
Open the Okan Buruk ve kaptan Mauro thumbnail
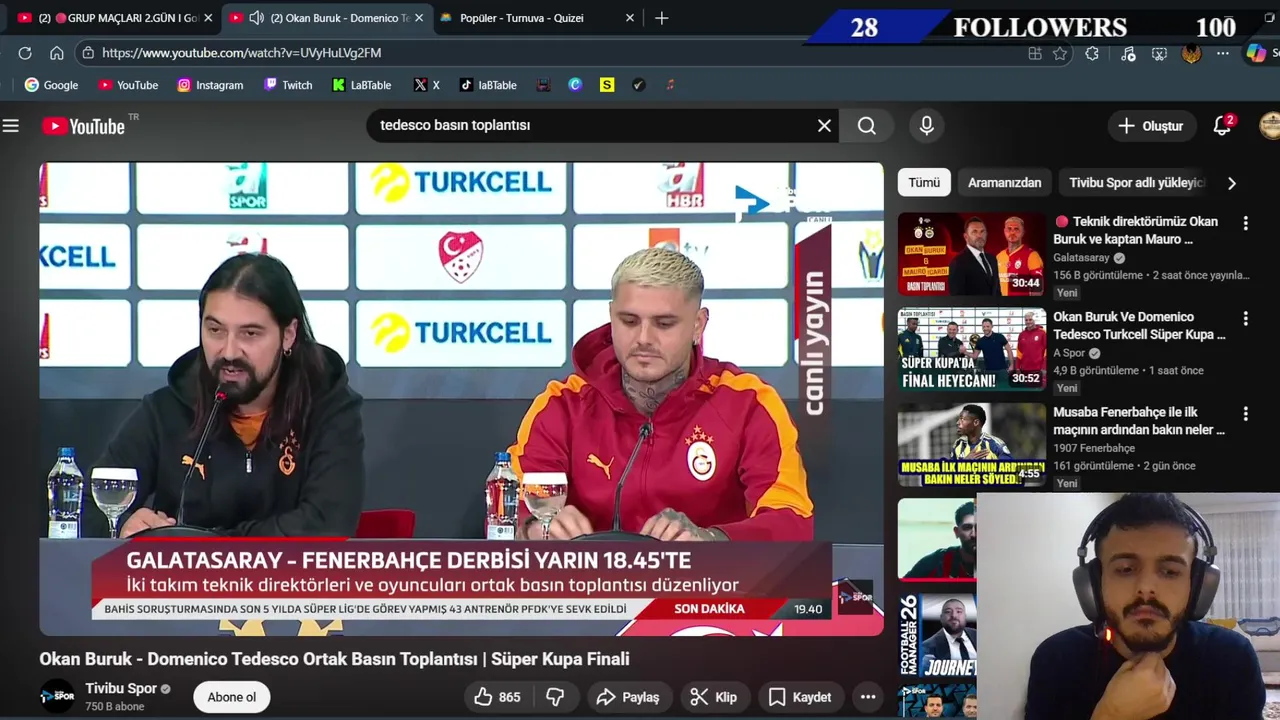pyautogui.click(x=972, y=255)
